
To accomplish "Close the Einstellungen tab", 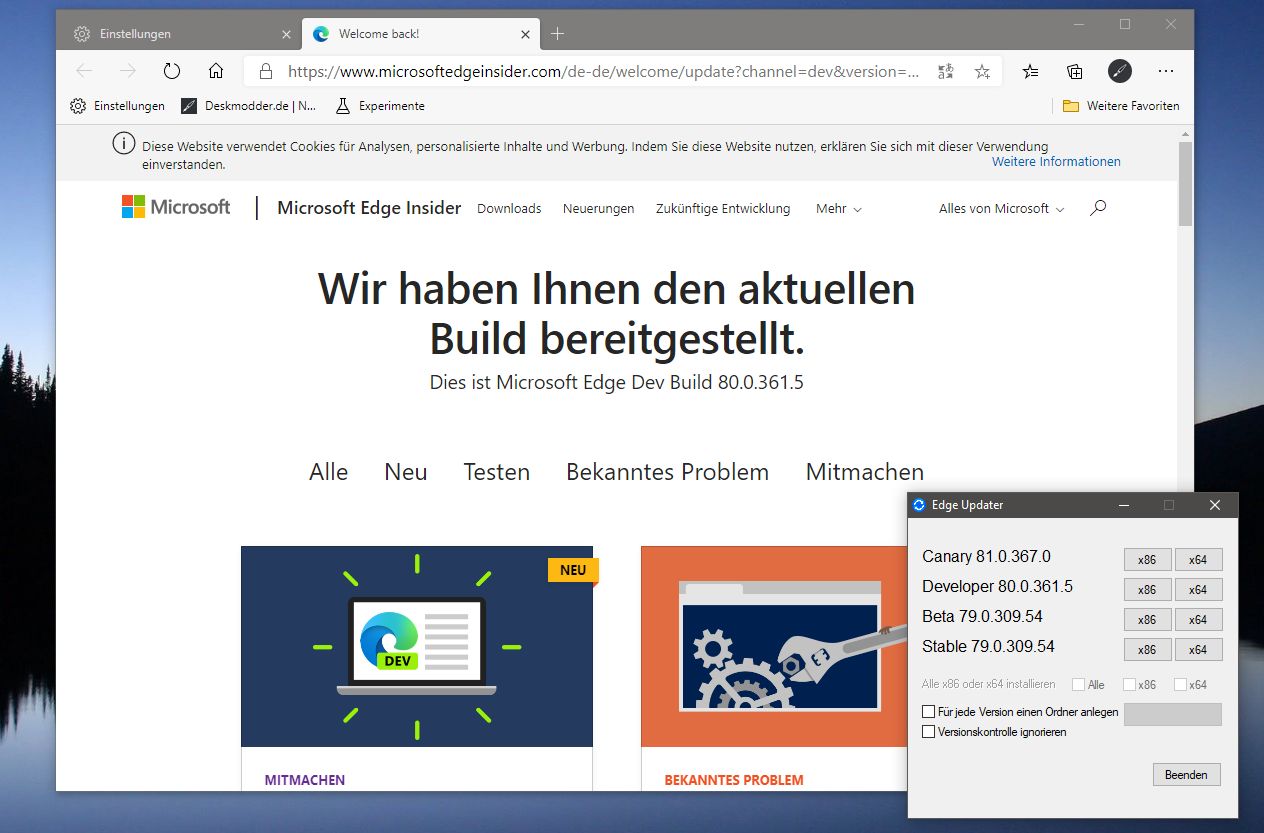I will tap(286, 34).
